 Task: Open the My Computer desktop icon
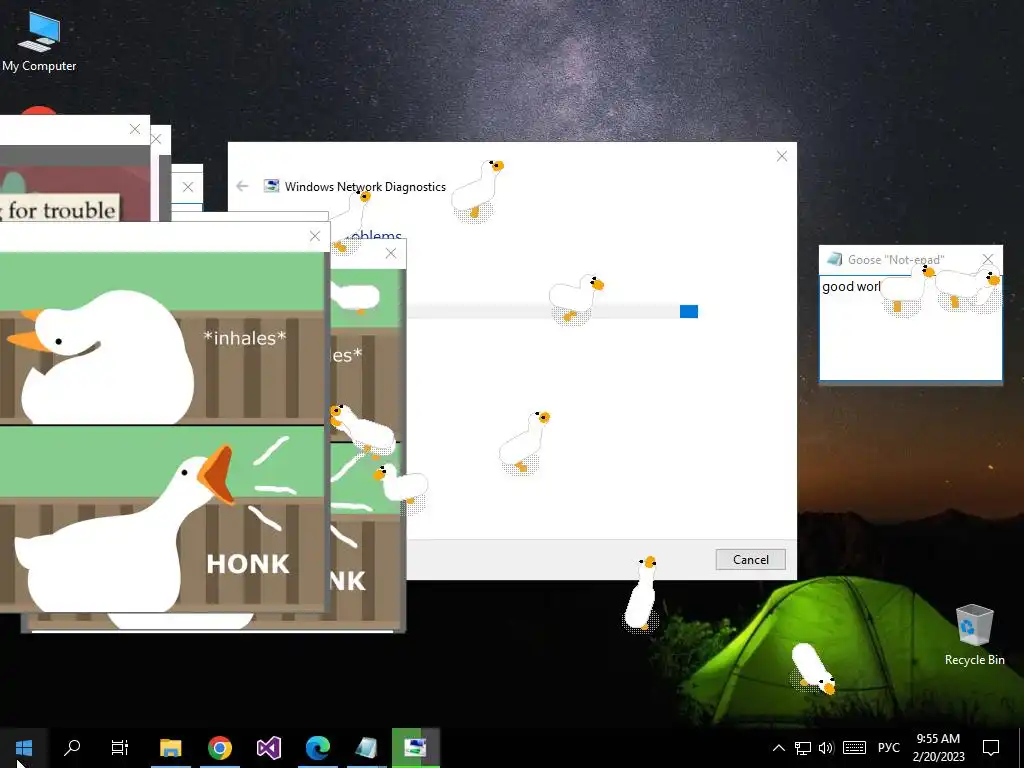click(x=39, y=41)
